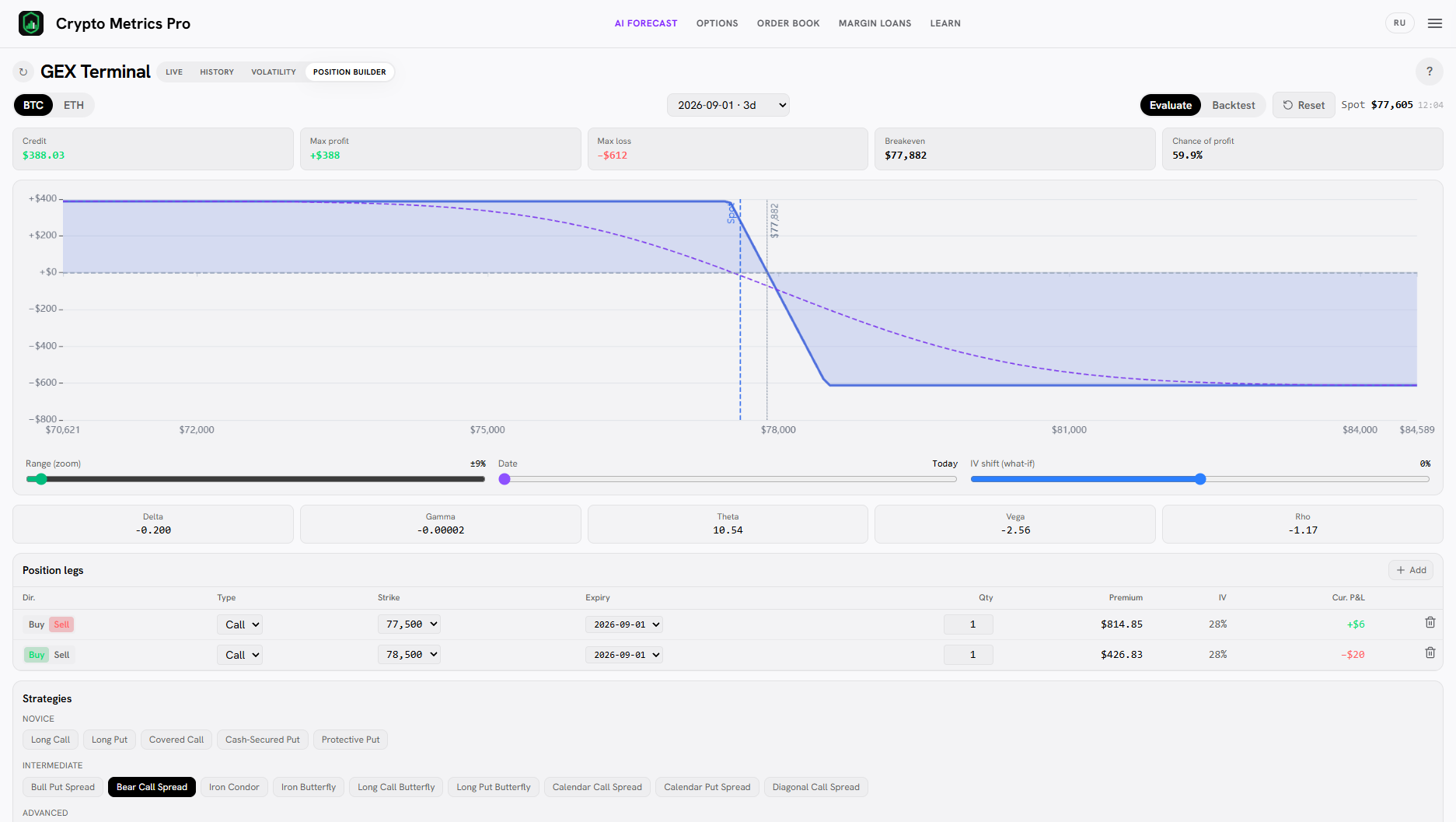Open the help question mark icon
This screenshot has height=822, width=1456.
pos(1429,72)
